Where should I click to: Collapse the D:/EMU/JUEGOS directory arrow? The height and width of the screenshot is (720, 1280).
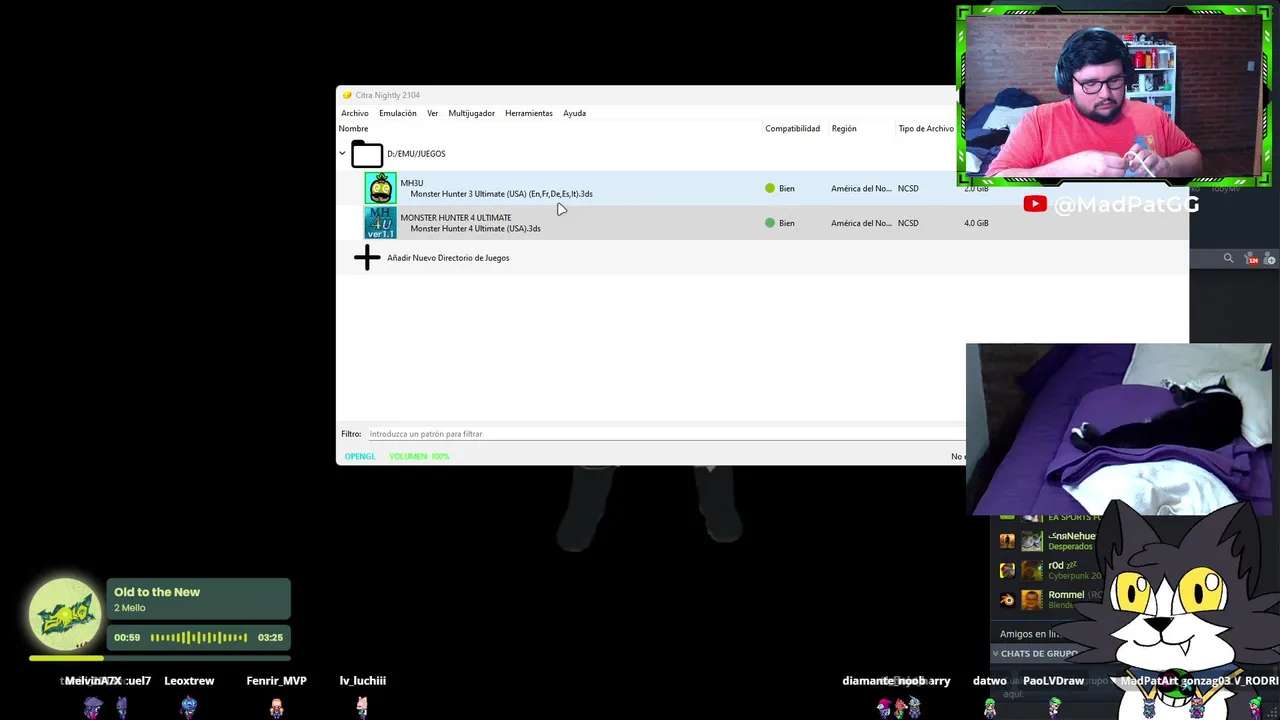tap(342, 154)
